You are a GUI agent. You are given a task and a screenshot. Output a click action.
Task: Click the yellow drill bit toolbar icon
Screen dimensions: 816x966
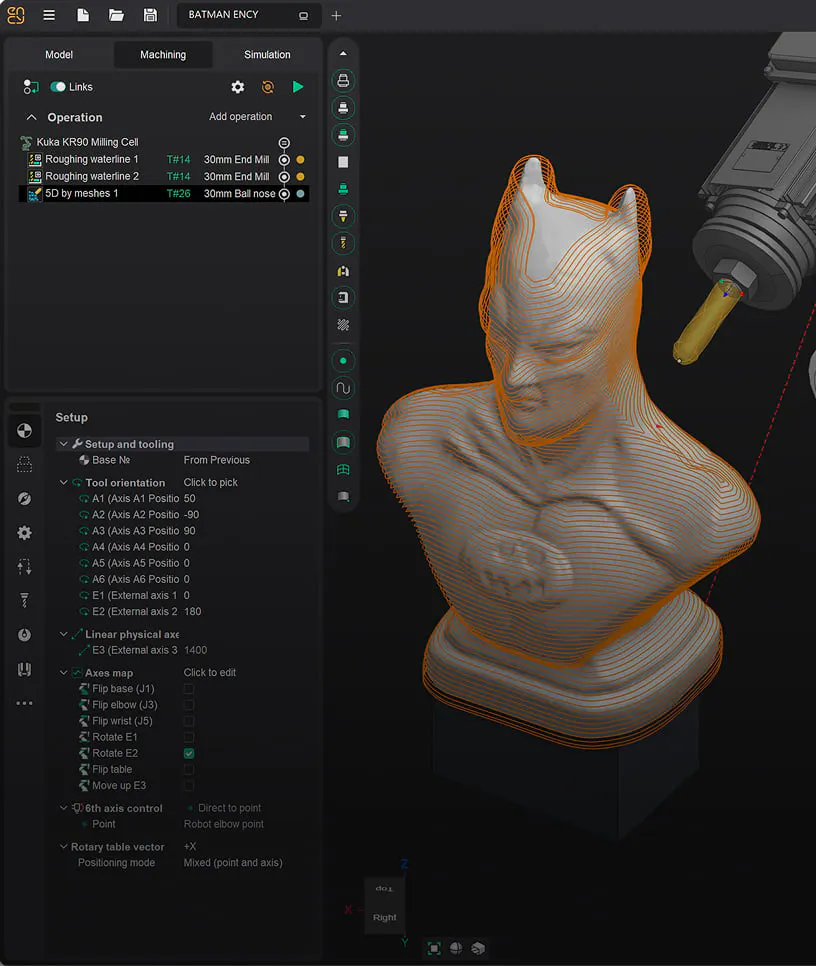pos(343,243)
